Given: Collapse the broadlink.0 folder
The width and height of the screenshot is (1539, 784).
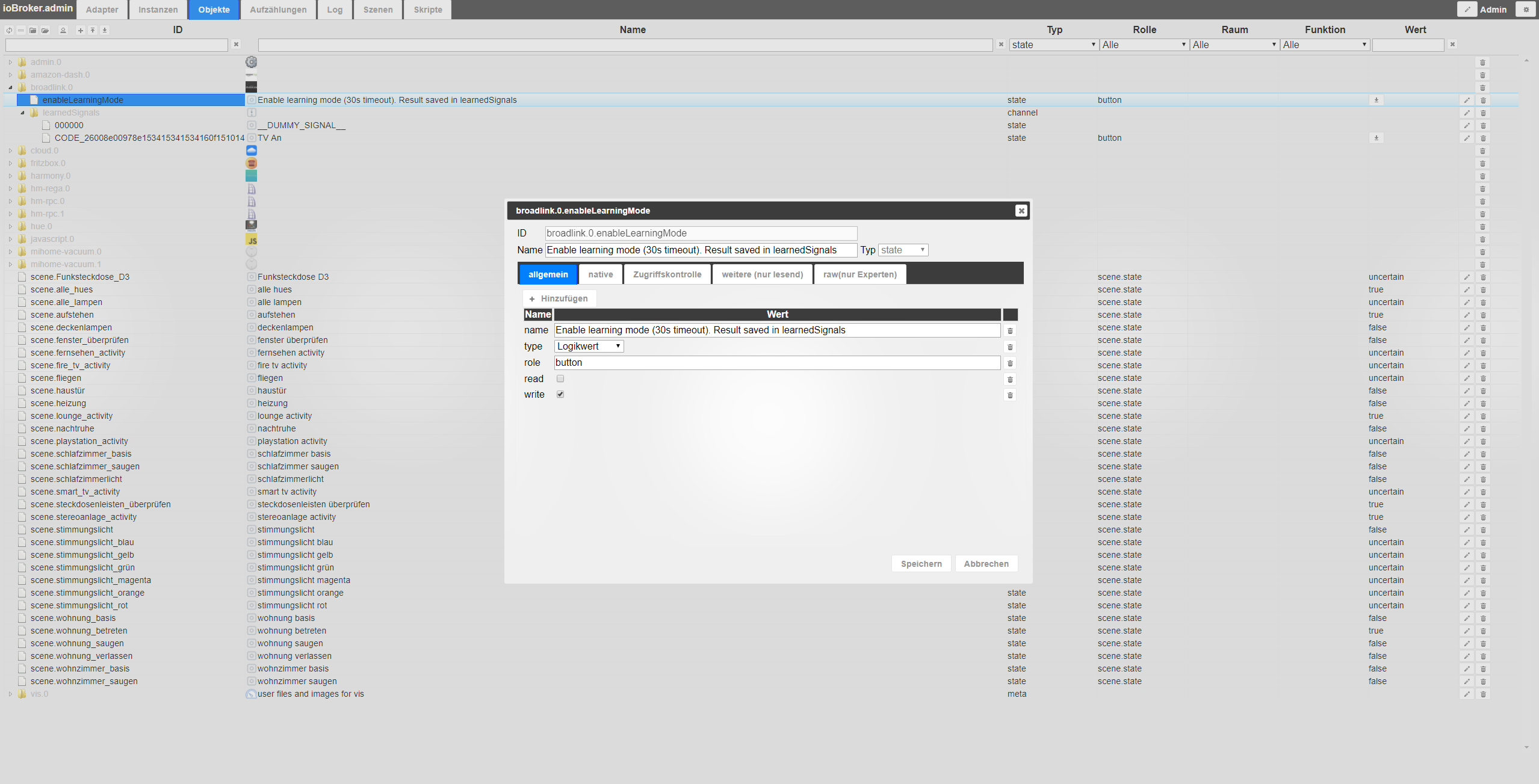Looking at the screenshot, I should [10, 88].
